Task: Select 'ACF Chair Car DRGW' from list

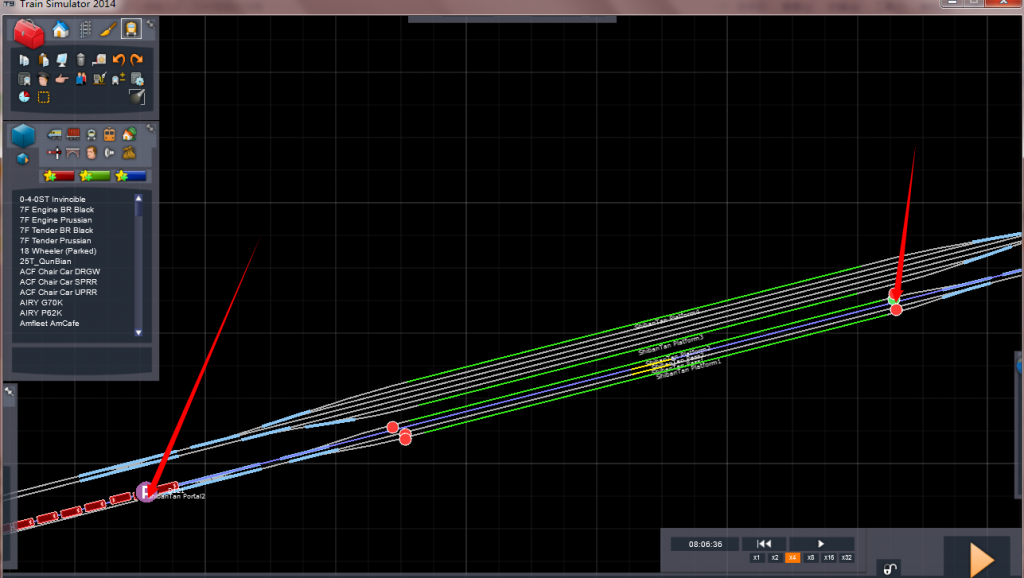Action: click(59, 272)
